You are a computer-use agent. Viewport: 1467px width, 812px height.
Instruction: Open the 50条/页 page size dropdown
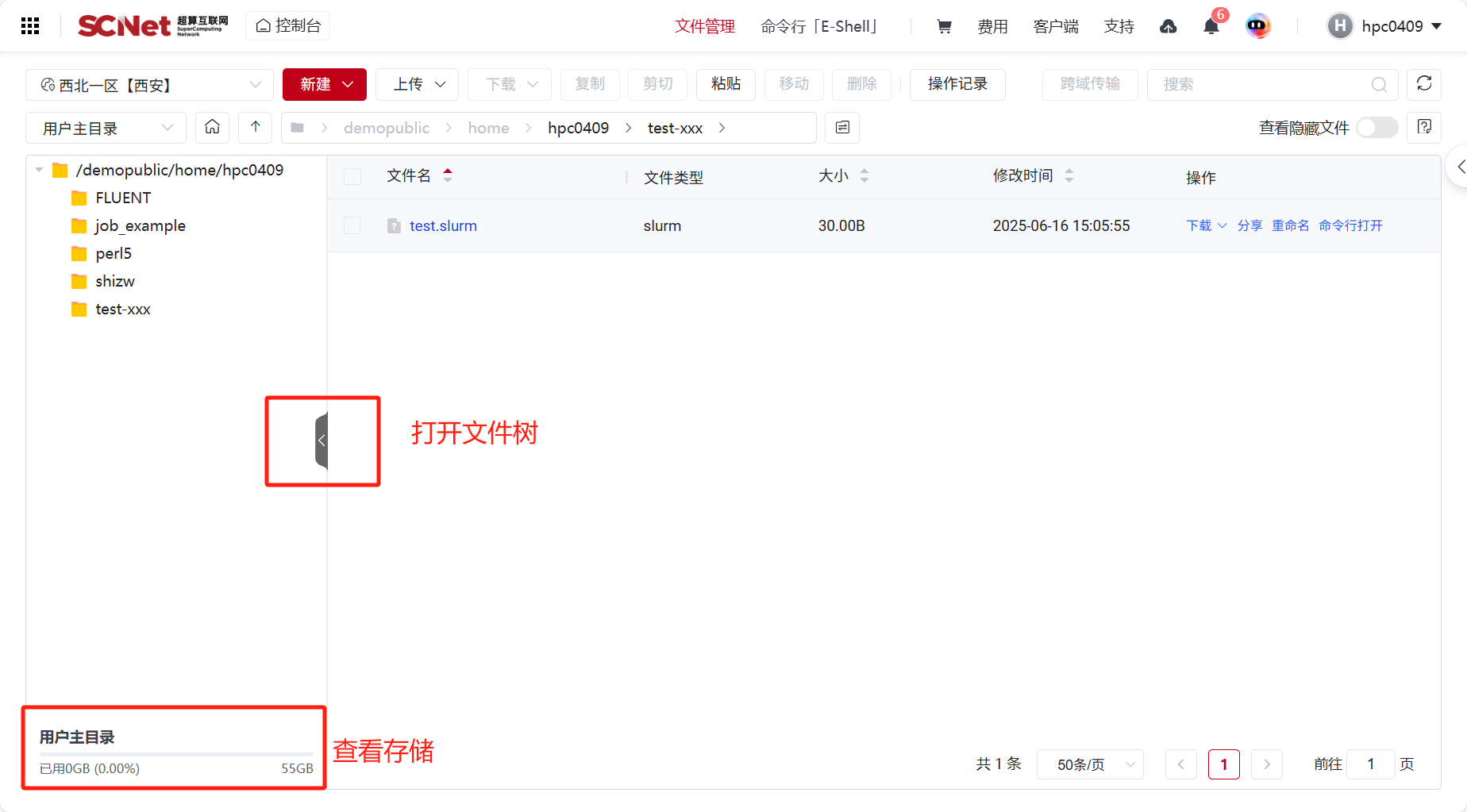click(1089, 764)
